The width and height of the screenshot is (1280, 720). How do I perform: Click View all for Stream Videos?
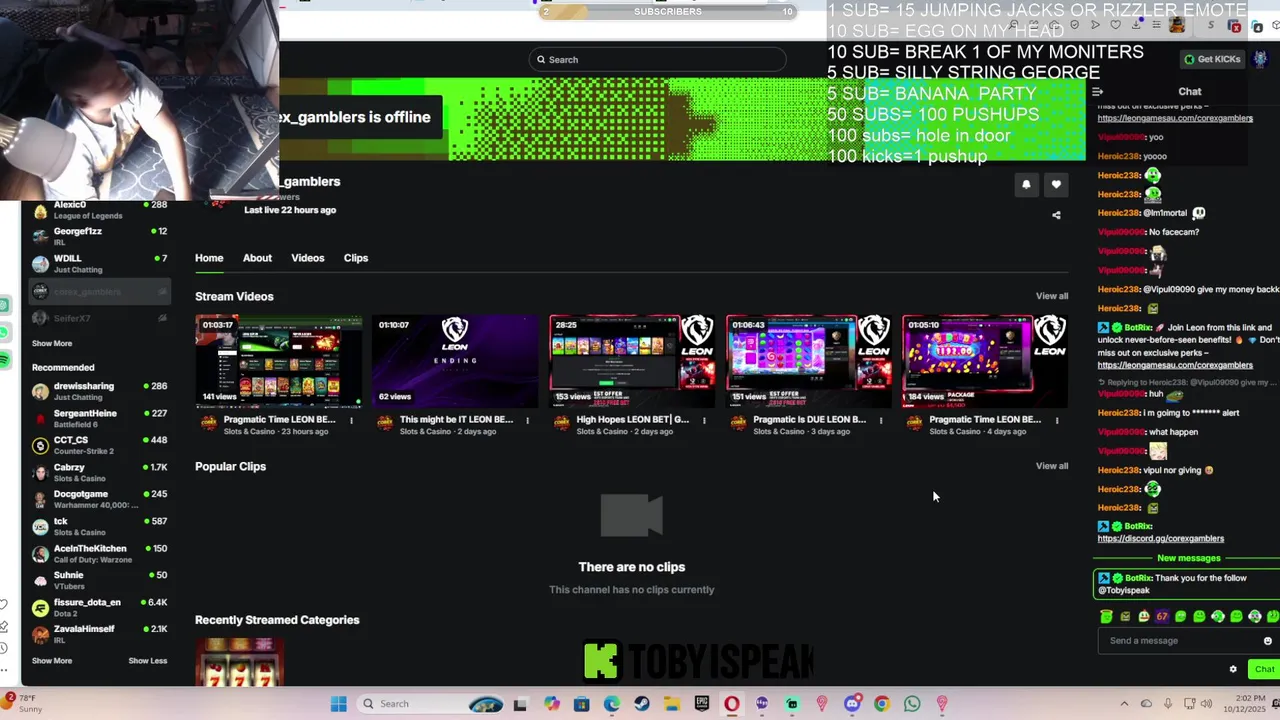click(x=1052, y=296)
